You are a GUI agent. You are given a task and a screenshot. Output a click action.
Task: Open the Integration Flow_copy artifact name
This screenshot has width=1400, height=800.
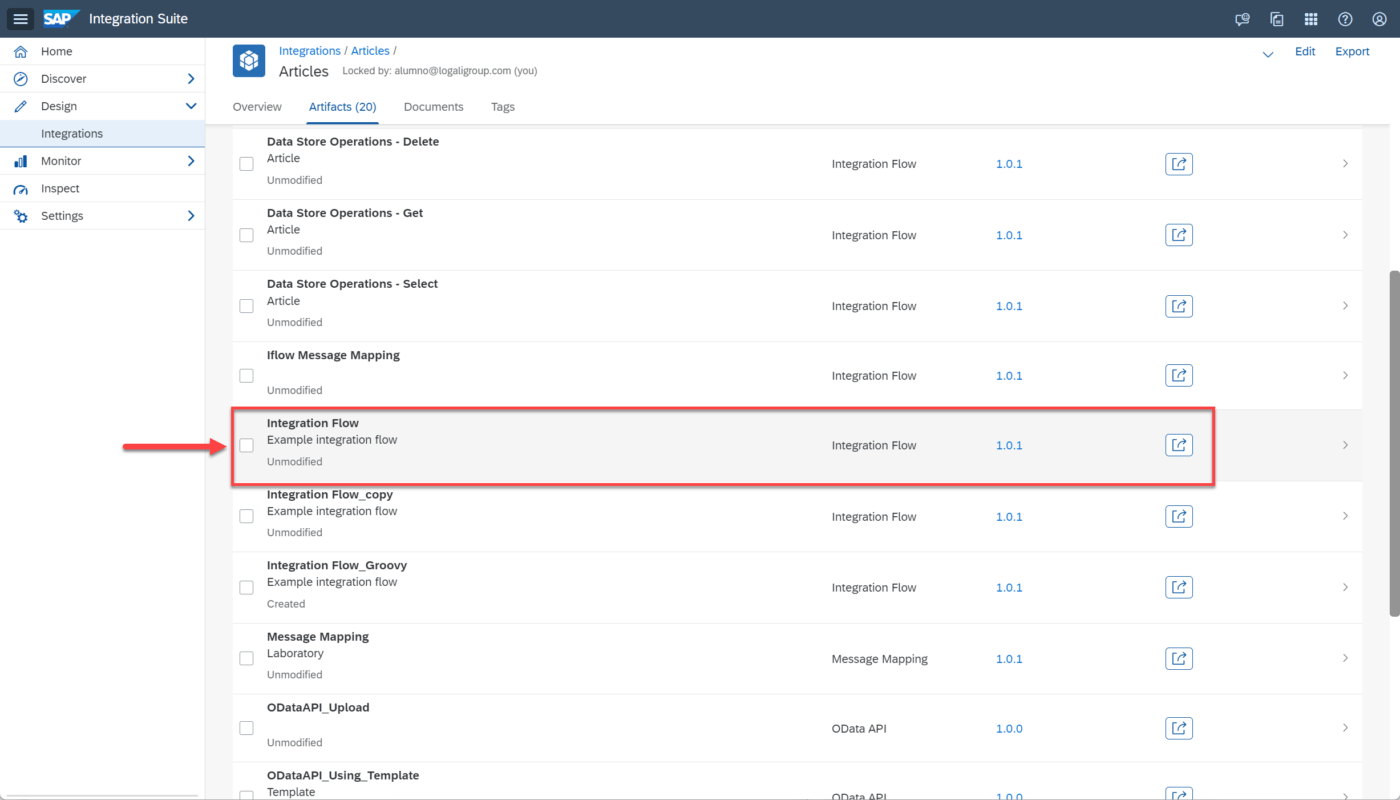[x=330, y=495]
